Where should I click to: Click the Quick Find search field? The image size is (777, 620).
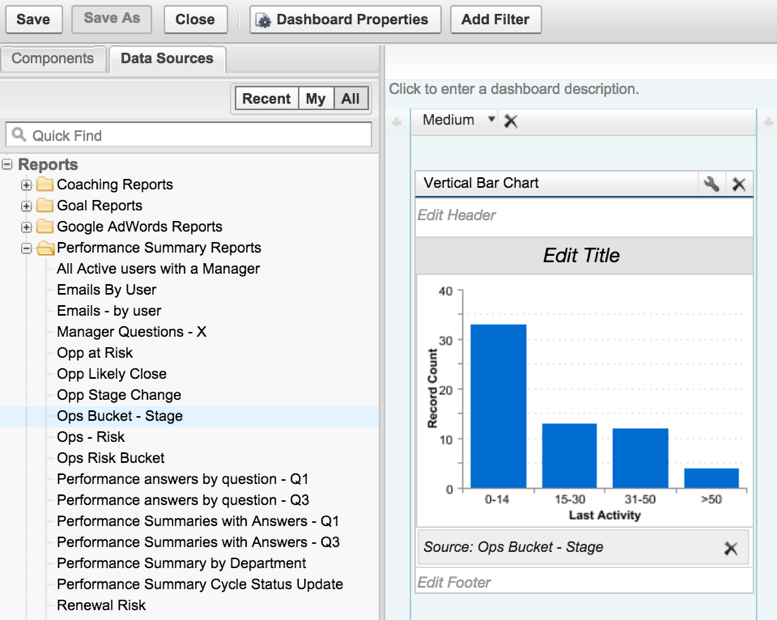pyautogui.click(x=190, y=135)
